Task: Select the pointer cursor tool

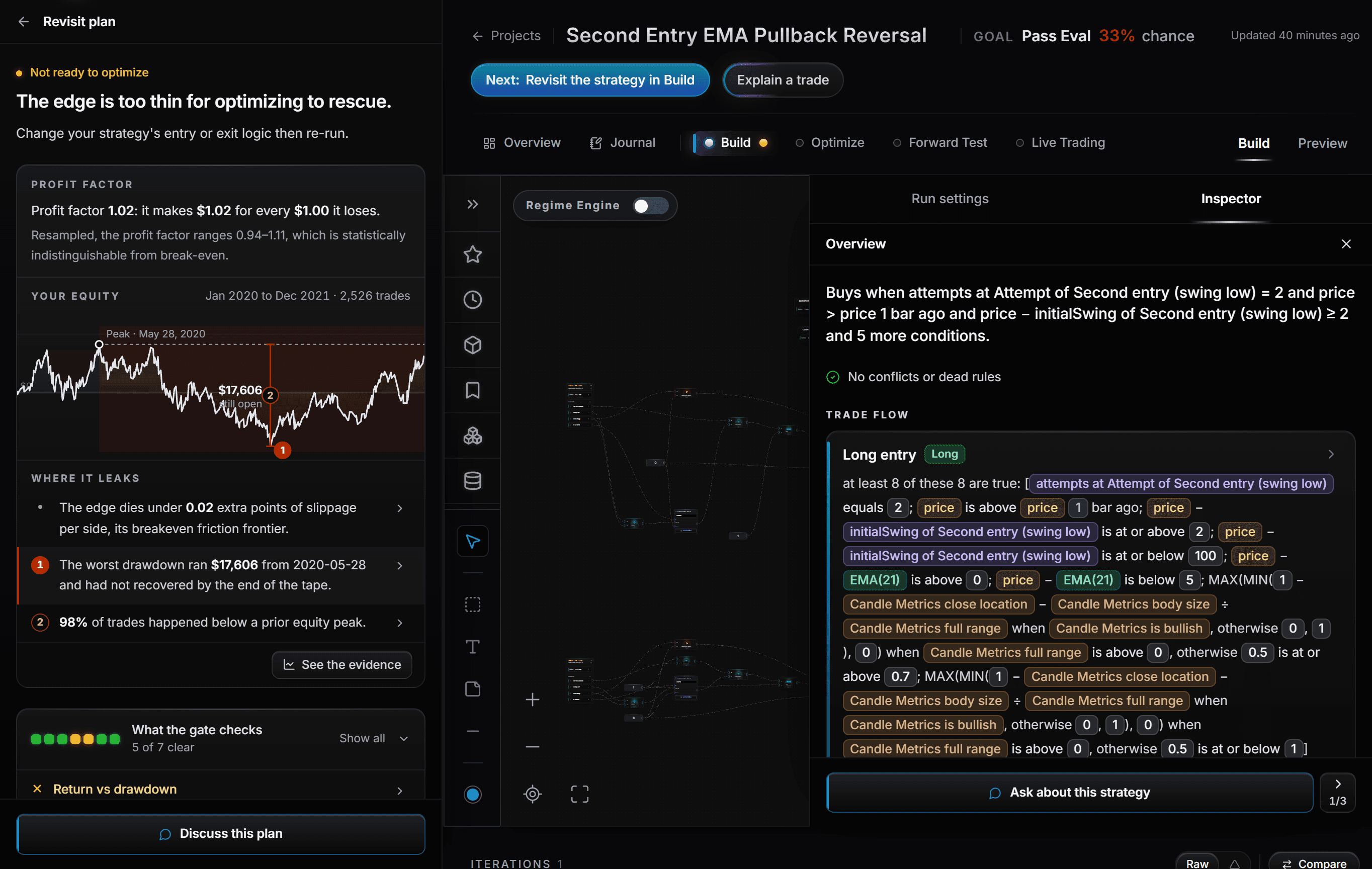Action: click(x=472, y=541)
